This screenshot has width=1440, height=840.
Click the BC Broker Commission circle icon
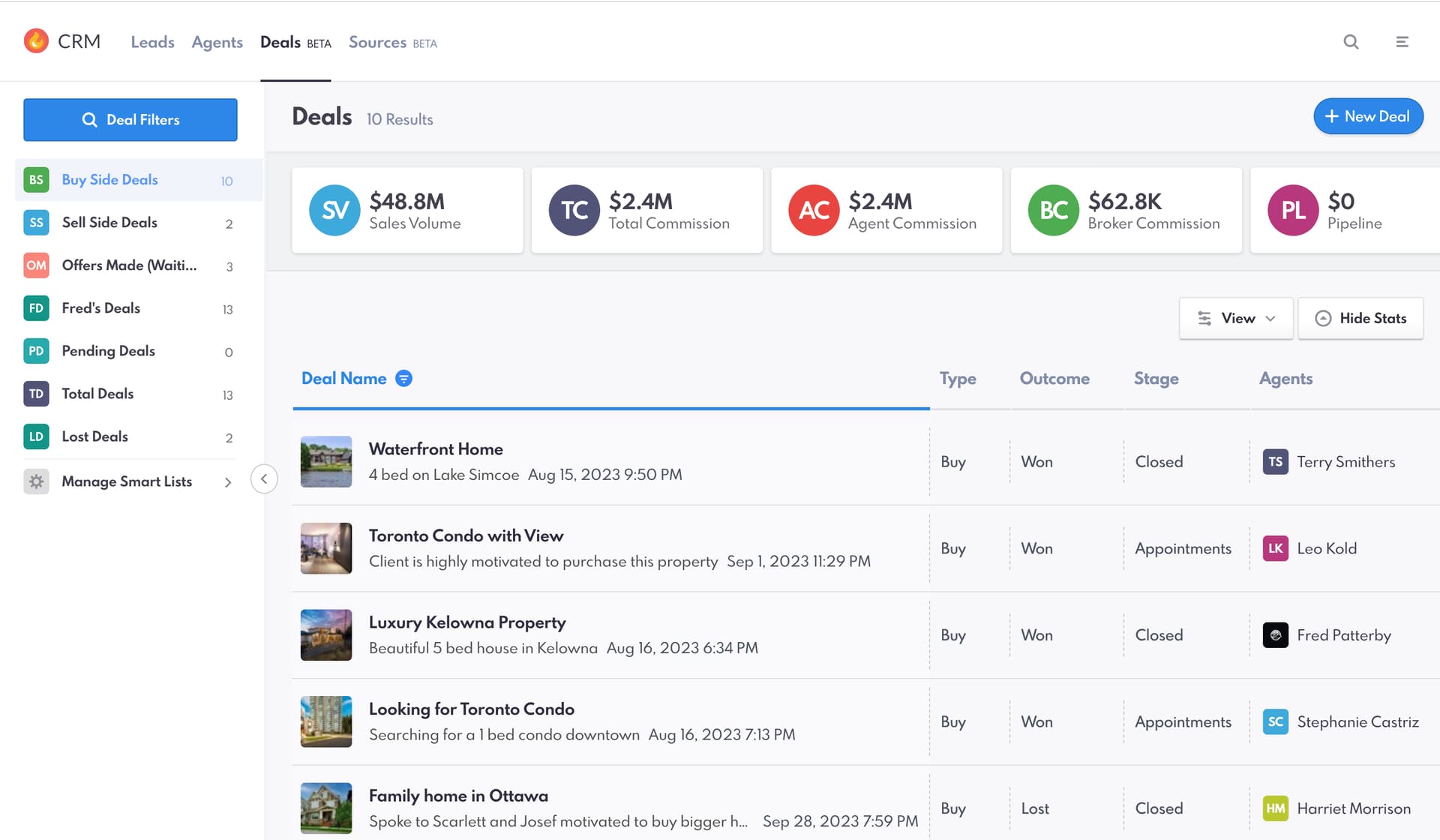tap(1053, 210)
